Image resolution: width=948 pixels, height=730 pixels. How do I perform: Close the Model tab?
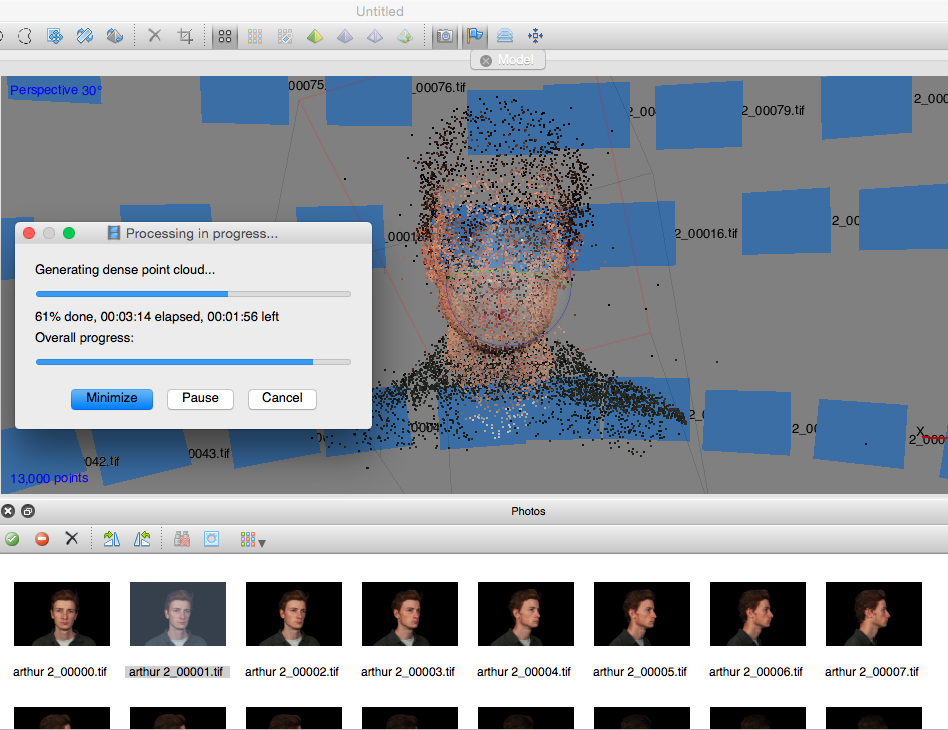point(485,60)
